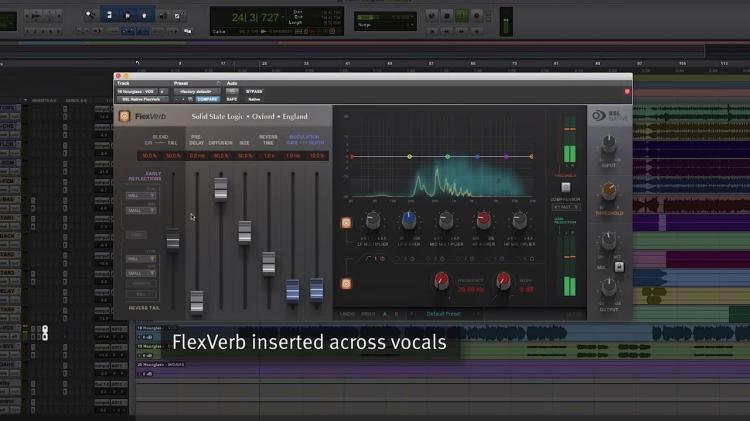Viewport: 750px width, 421px height.
Task: Open the Early Reflections WALL type dropdown
Action: tap(141, 196)
